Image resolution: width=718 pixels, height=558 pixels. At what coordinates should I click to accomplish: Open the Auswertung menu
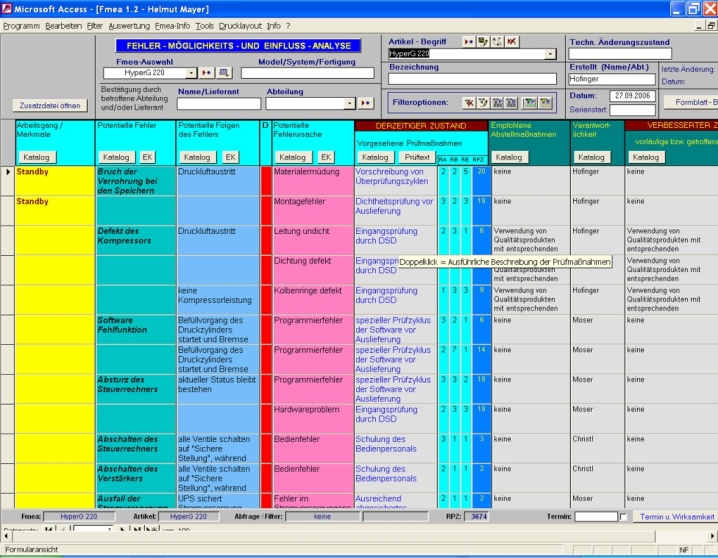point(128,24)
